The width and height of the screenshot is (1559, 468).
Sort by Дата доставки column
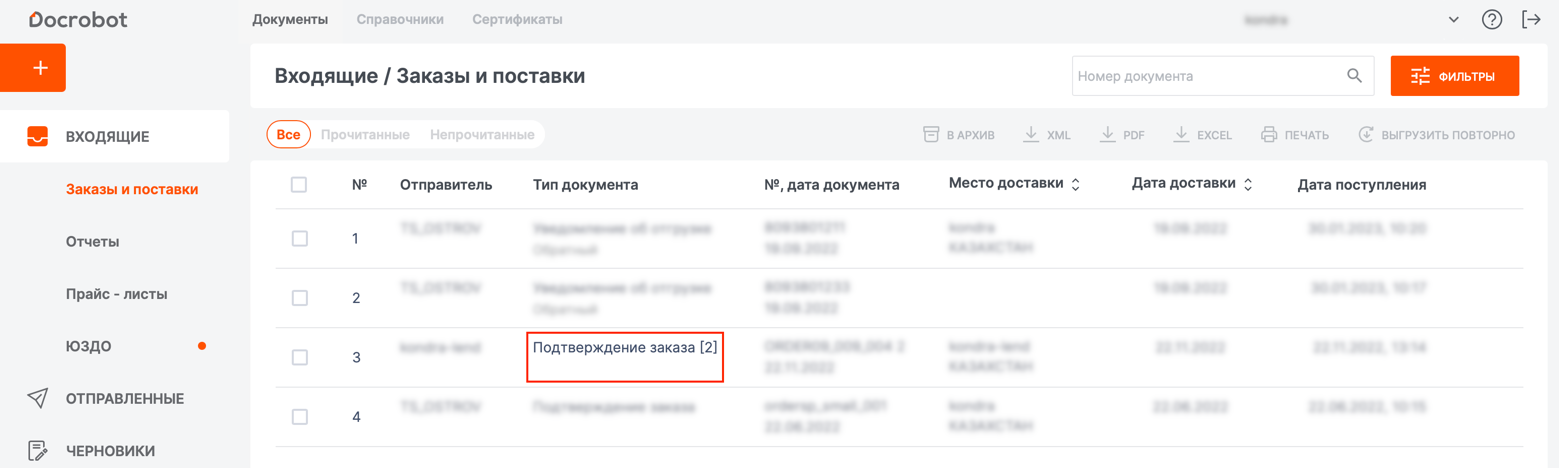tap(1247, 185)
